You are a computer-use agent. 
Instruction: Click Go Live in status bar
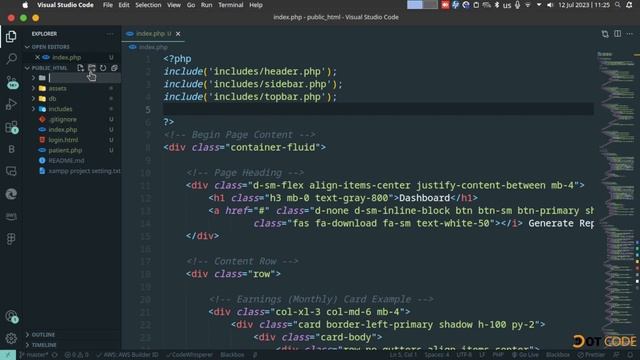click(x=525, y=355)
